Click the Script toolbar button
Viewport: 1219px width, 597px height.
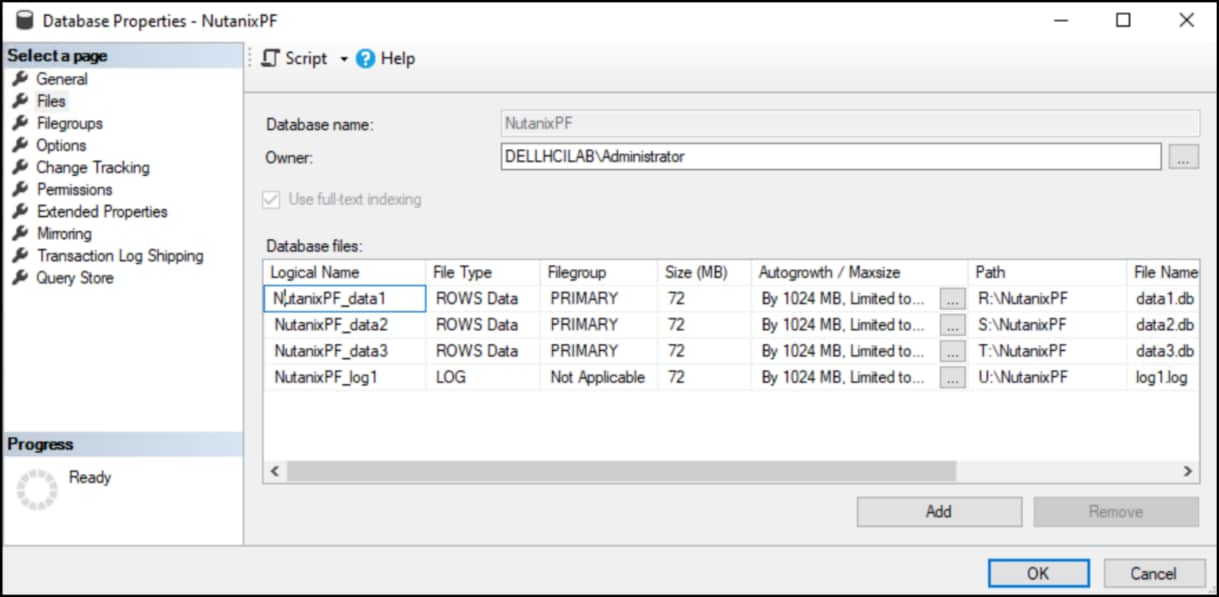[x=295, y=58]
